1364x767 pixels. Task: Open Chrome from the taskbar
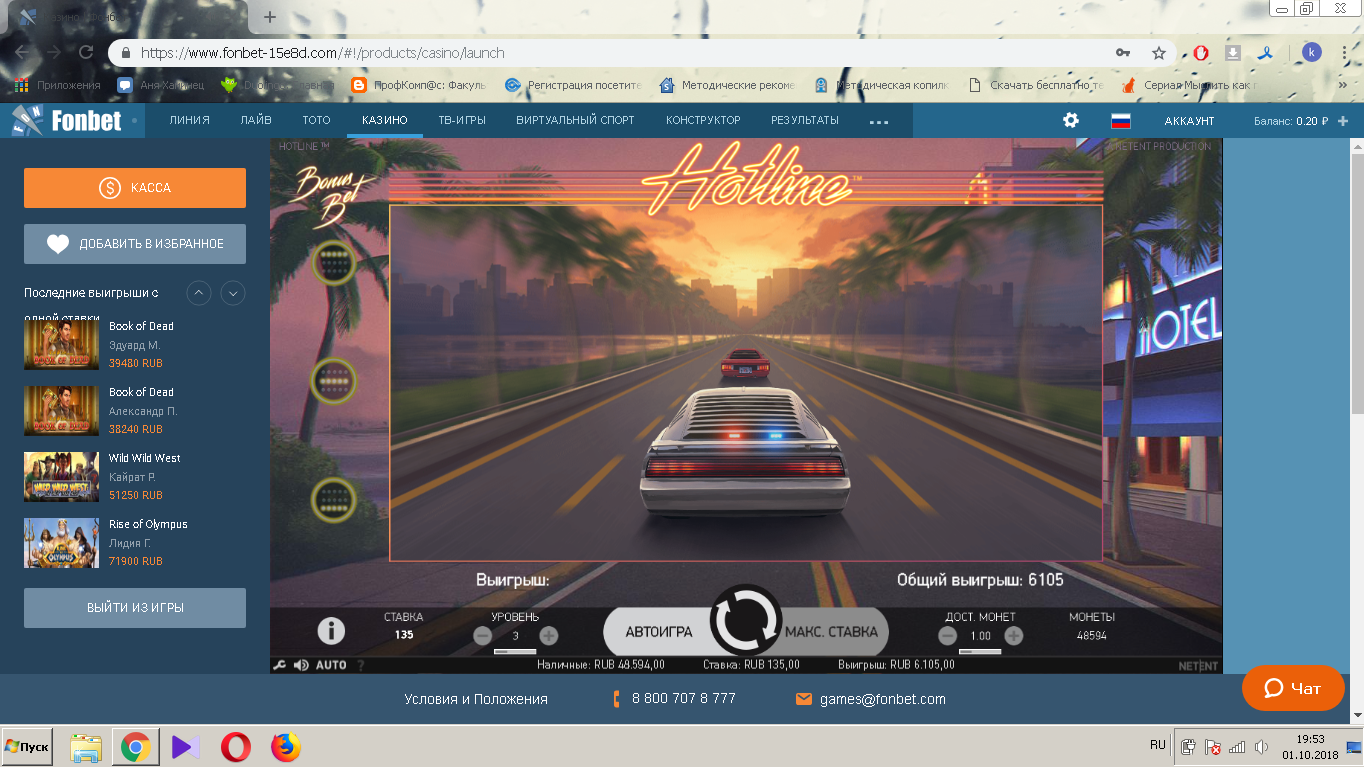(136, 746)
